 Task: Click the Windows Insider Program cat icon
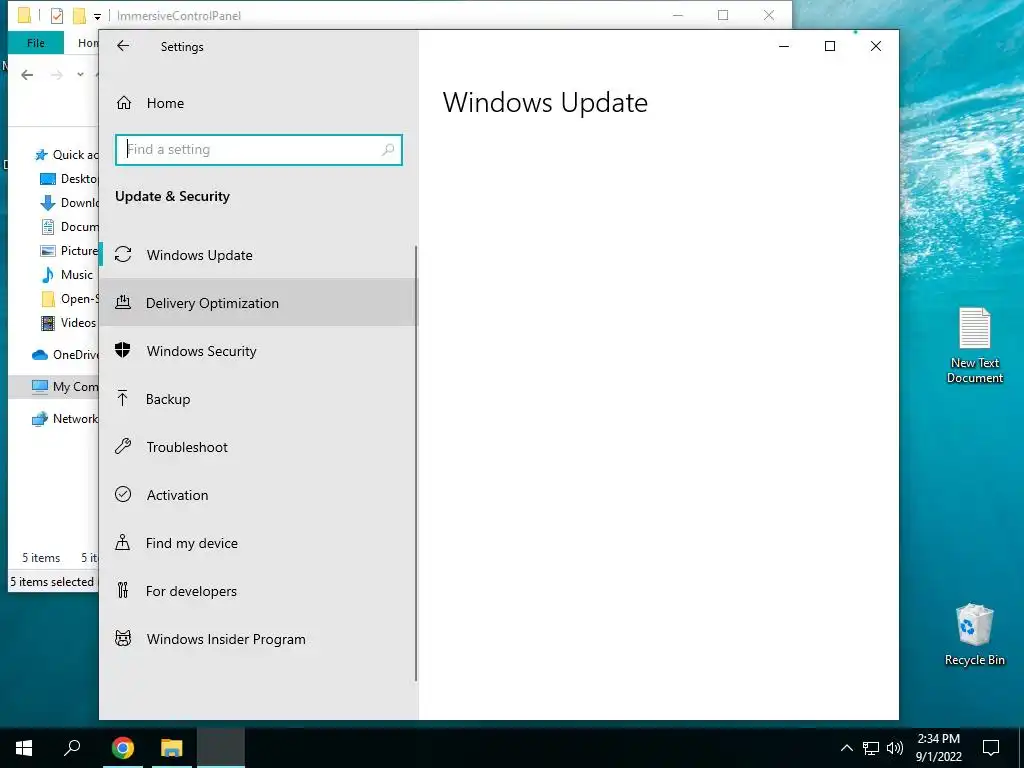(x=123, y=638)
